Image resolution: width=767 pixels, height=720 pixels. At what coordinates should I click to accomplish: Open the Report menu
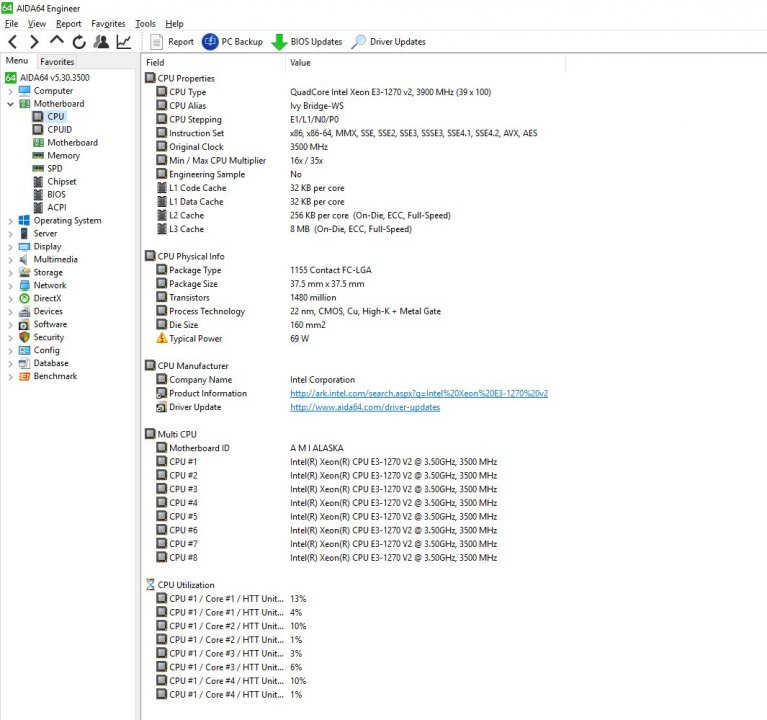tap(68, 23)
